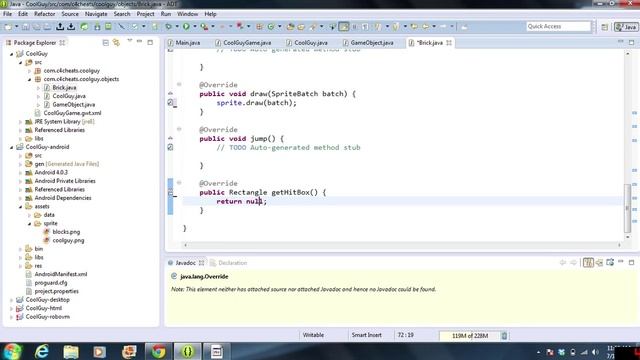This screenshot has width=640, height=360.
Task: Click the New Java Class icon
Action: tap(271, 27)
